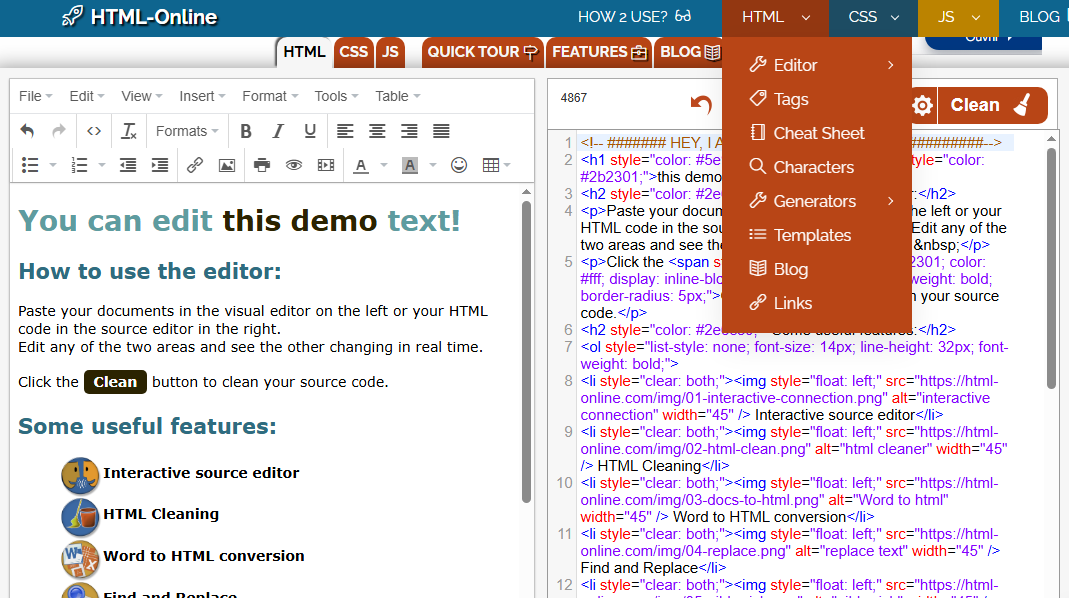Click the insert image icon
This screenshot has width=1069, height=598.
coord(227,165)
